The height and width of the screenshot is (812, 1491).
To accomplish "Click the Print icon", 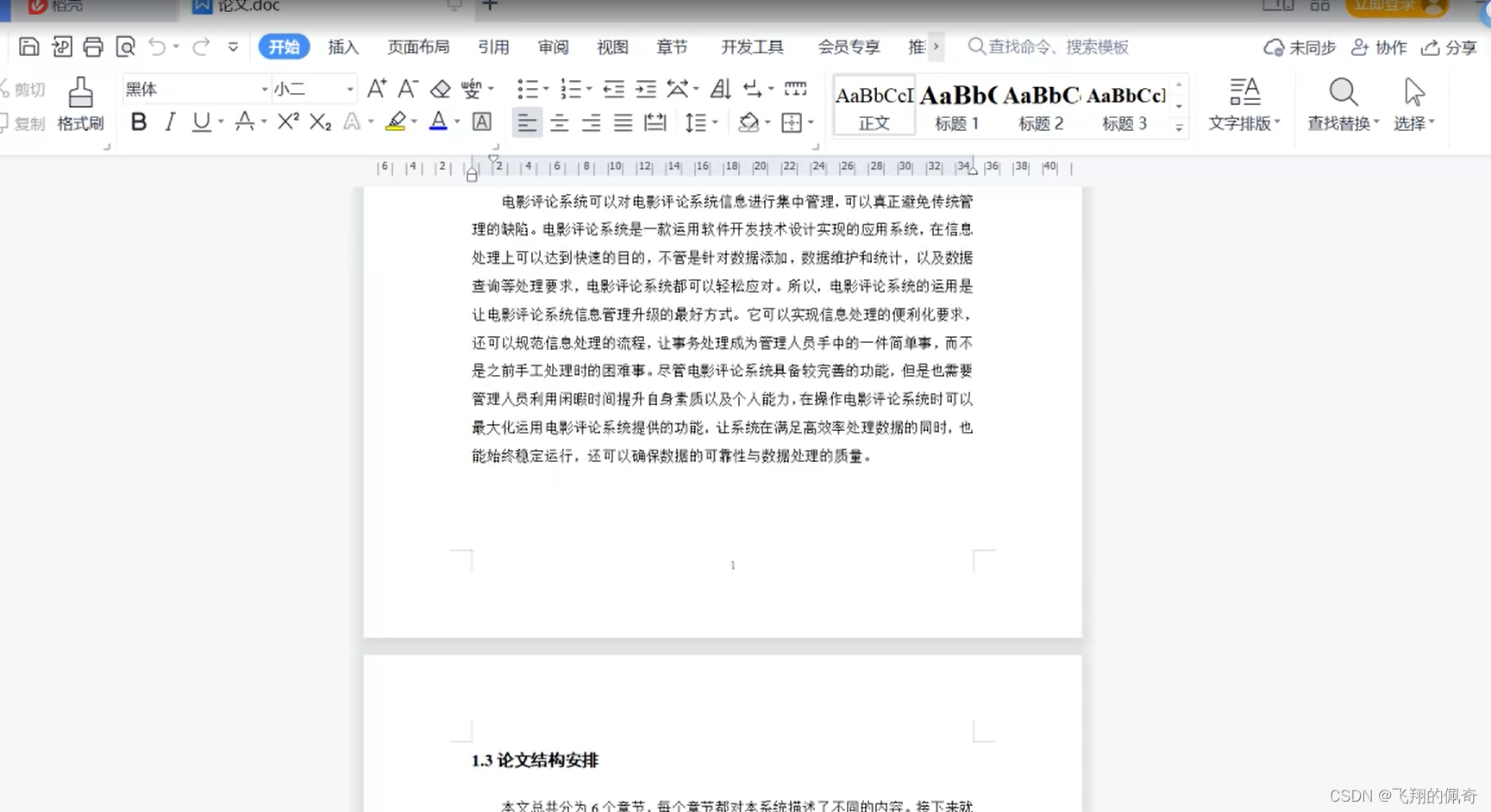I will tap(93, 47).
